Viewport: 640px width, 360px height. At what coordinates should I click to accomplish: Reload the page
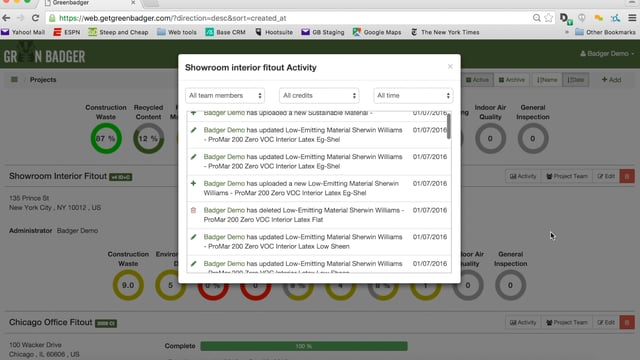pyautogui.click(x=36, y=18)
